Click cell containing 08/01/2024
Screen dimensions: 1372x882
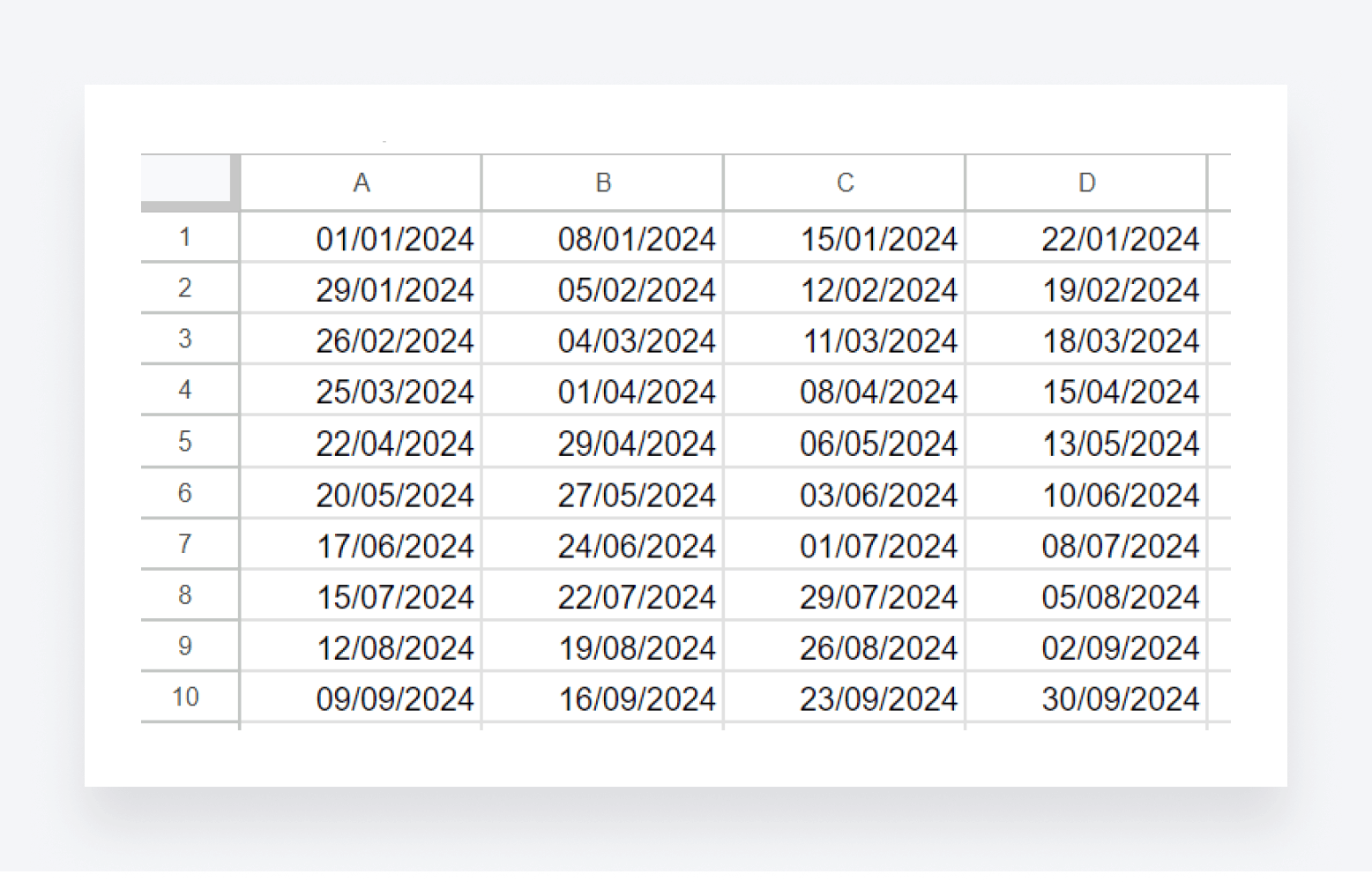click(x=602, y=236)
